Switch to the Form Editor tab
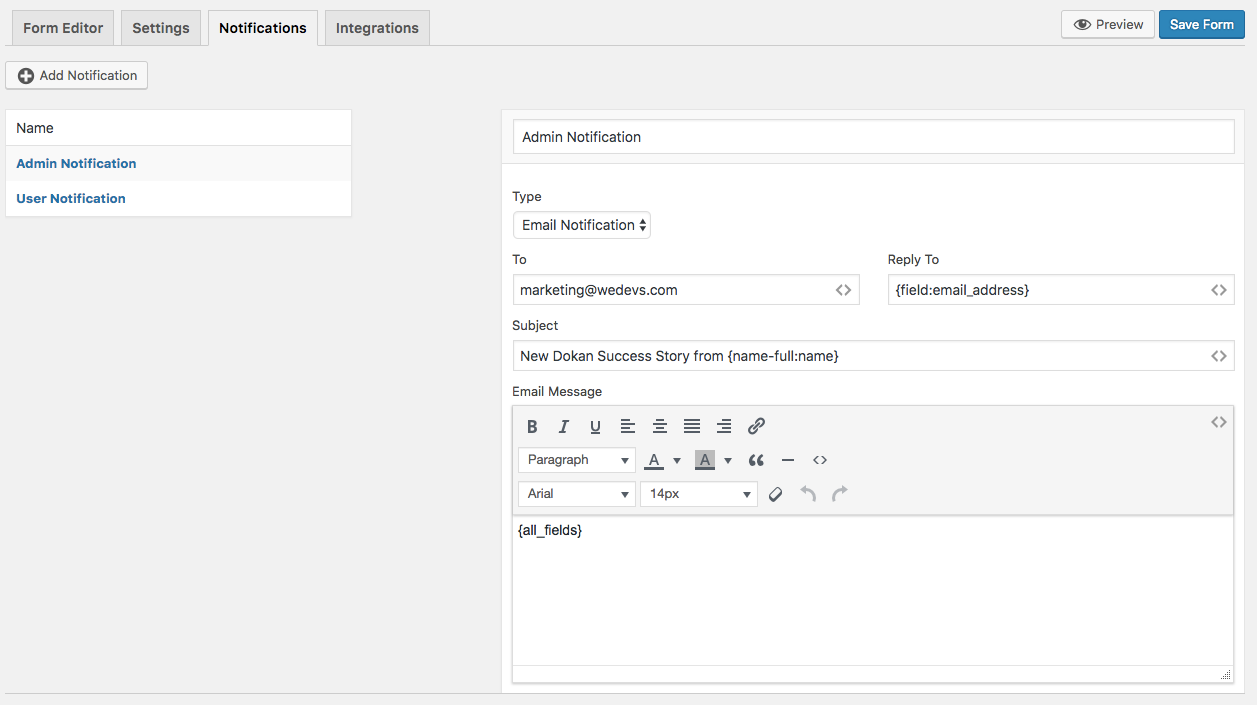Viewport: 1257px width, 705px height. coord(63,28)
